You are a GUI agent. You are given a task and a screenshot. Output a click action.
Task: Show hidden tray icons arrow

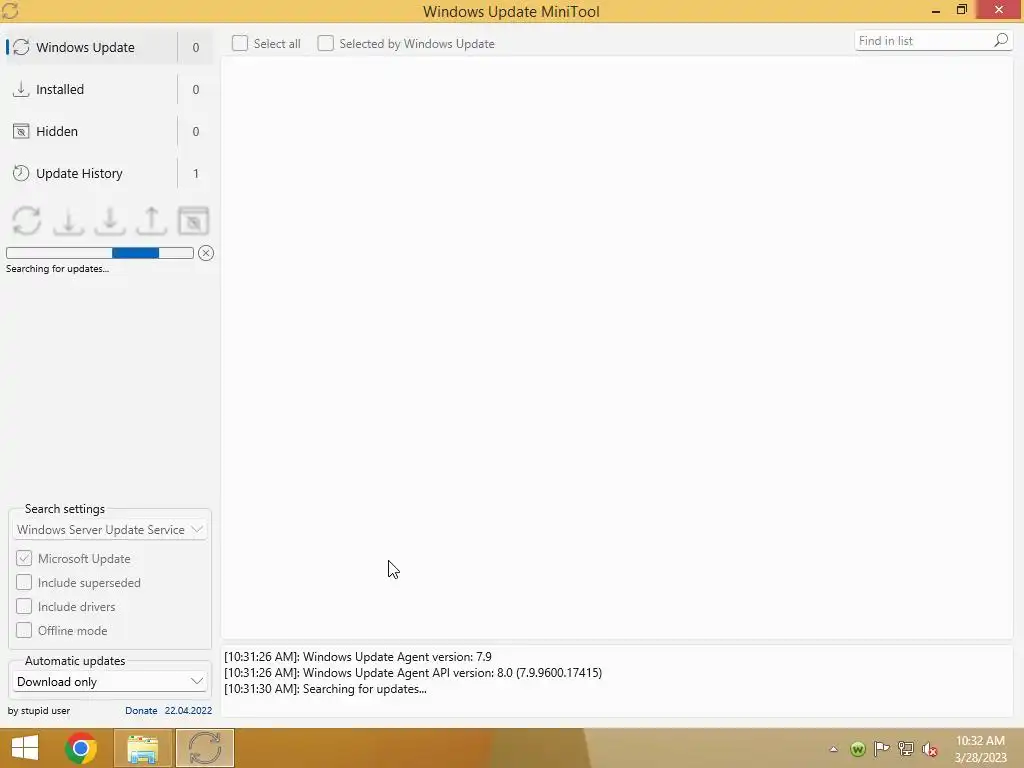click(x=833, y=749)
